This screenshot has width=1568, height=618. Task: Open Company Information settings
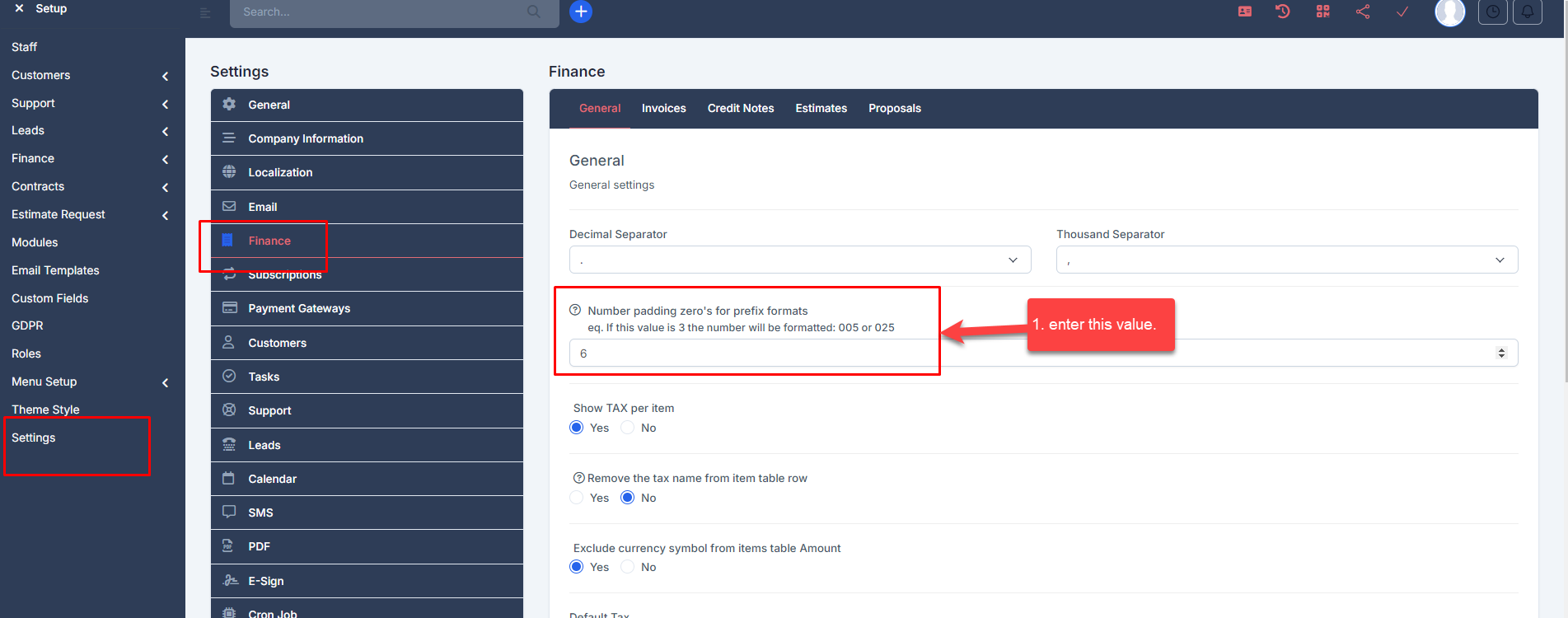[367, 138]
